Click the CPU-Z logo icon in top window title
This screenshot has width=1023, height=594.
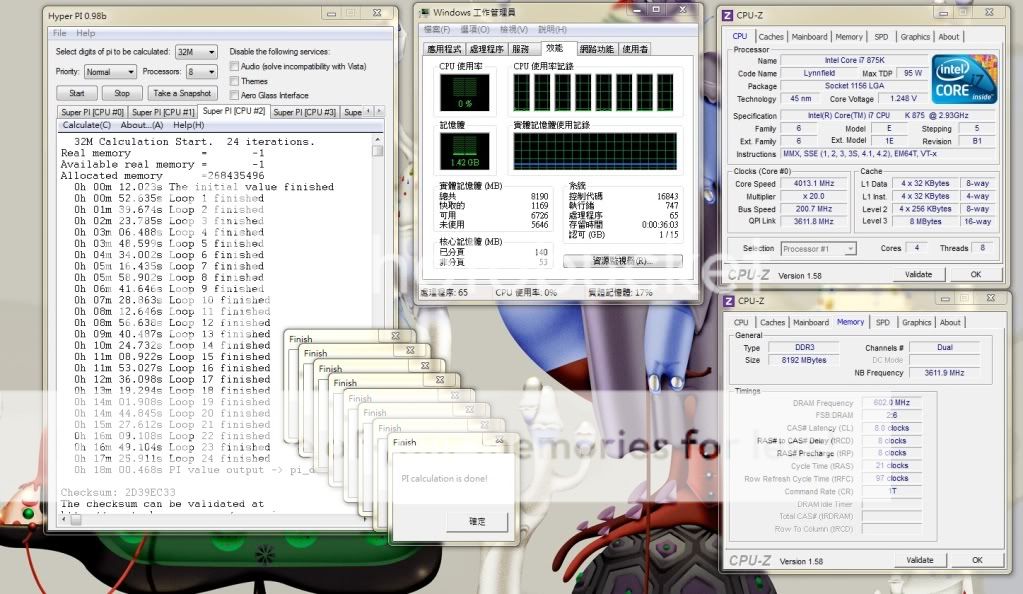(x=727, y=15)
